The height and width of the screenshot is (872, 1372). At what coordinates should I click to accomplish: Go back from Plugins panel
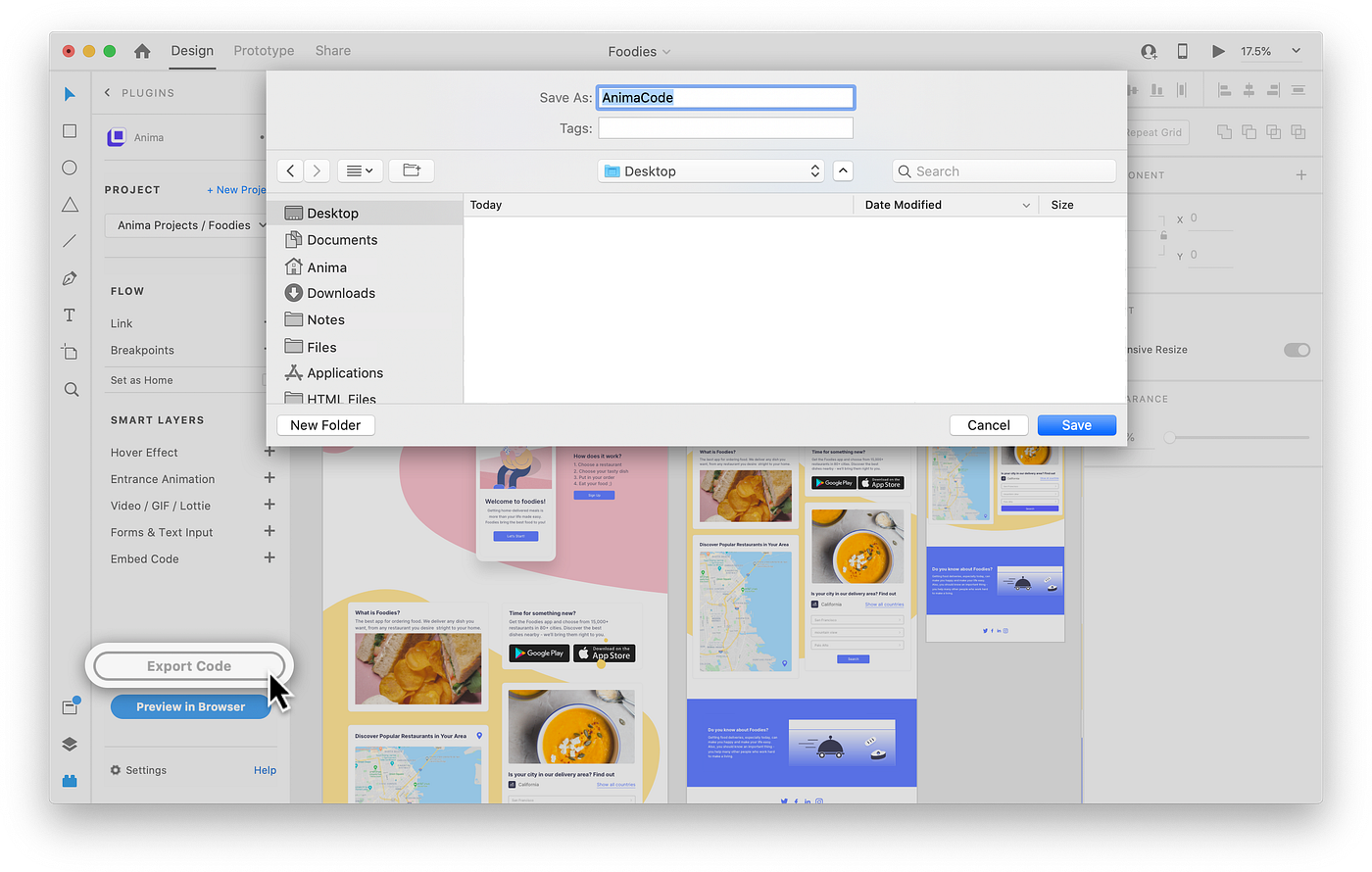pyautogui.click(x=108, y=93)
